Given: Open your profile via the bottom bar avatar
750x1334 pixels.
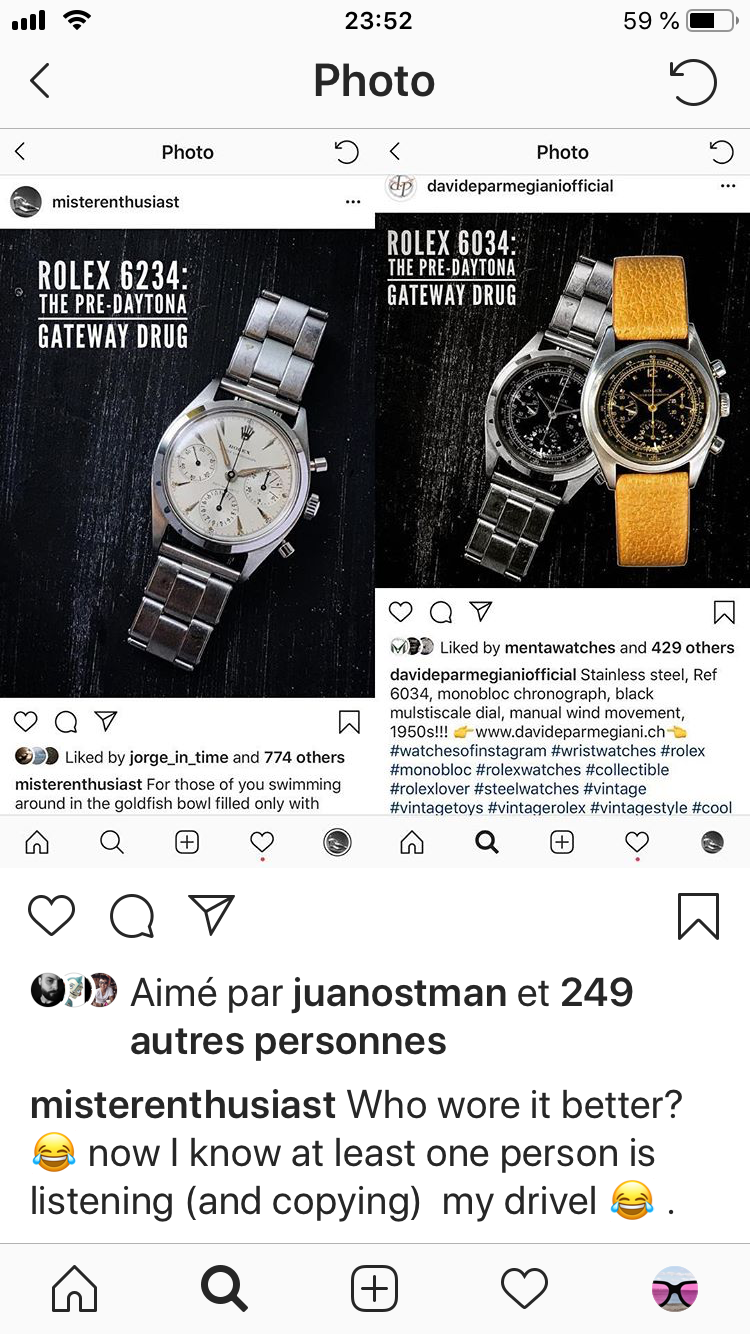Looking at the screenshot, I should [x=674, y=1289].
